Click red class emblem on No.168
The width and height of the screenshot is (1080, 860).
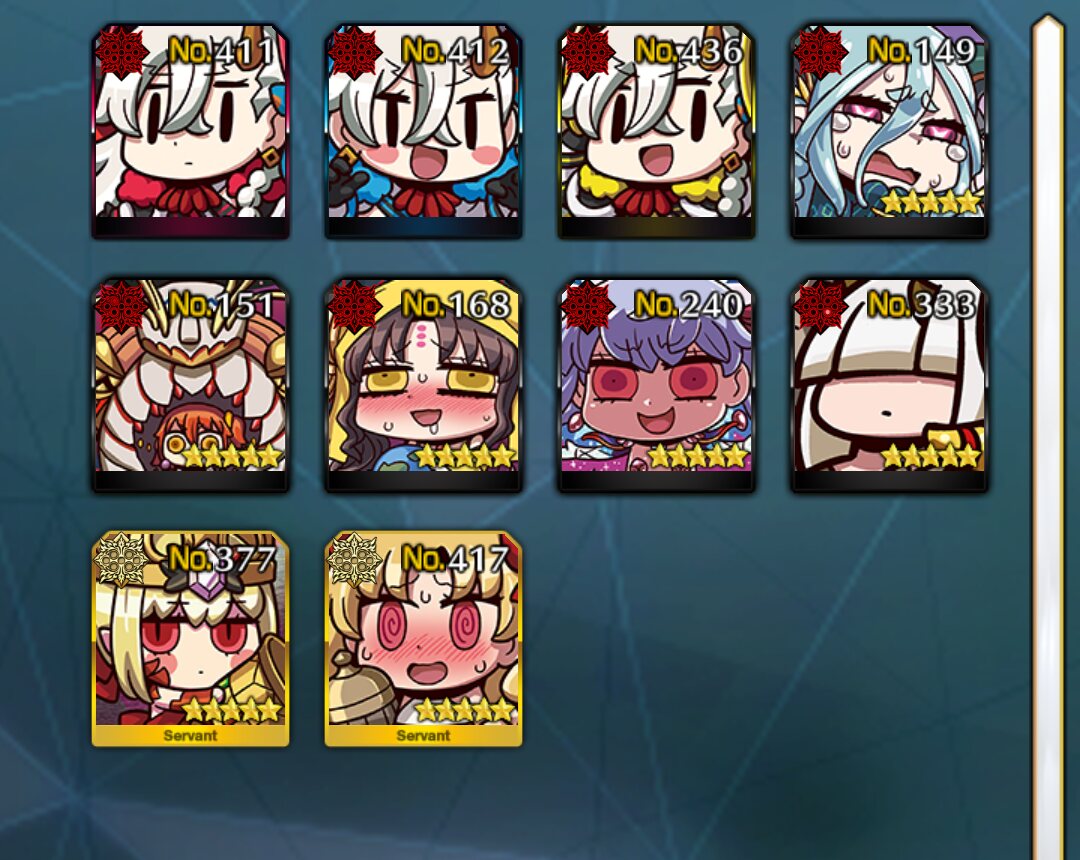(355, 306)
